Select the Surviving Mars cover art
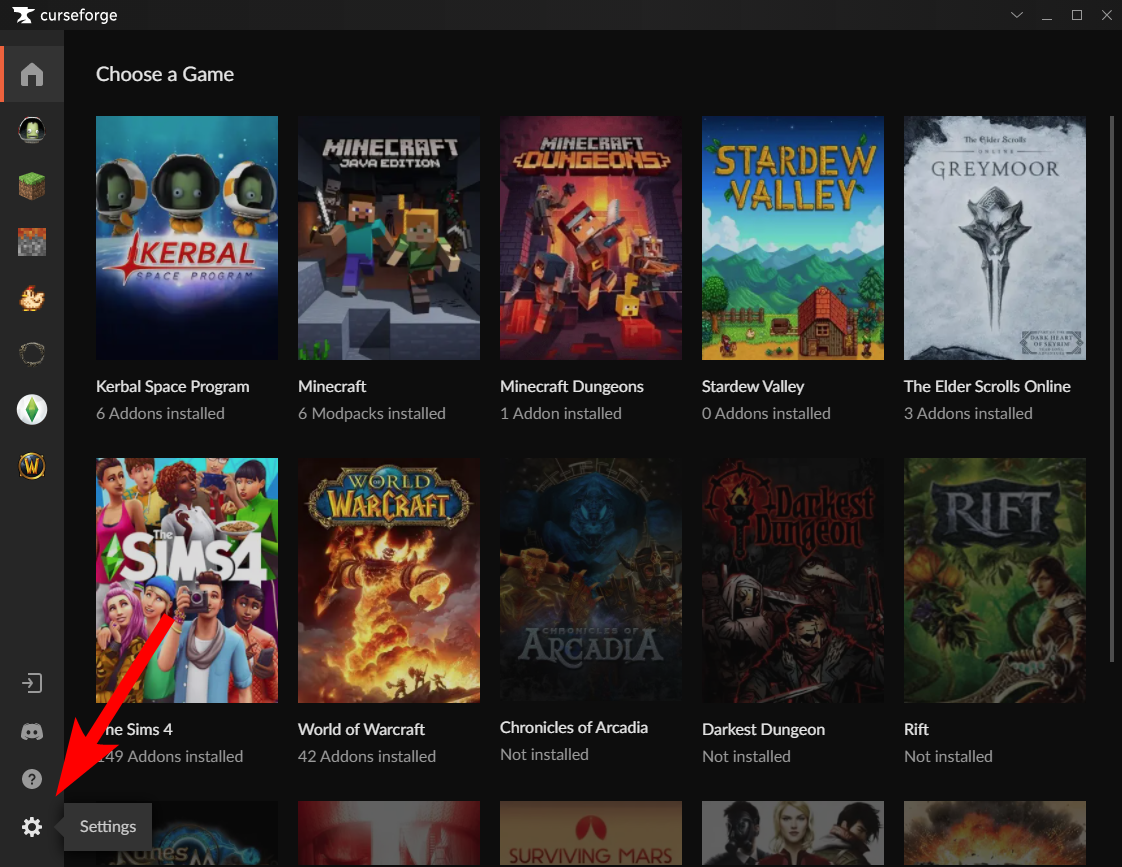This screenshot has width=1122, height=867. pyautogui.click(x=590, y=834)
